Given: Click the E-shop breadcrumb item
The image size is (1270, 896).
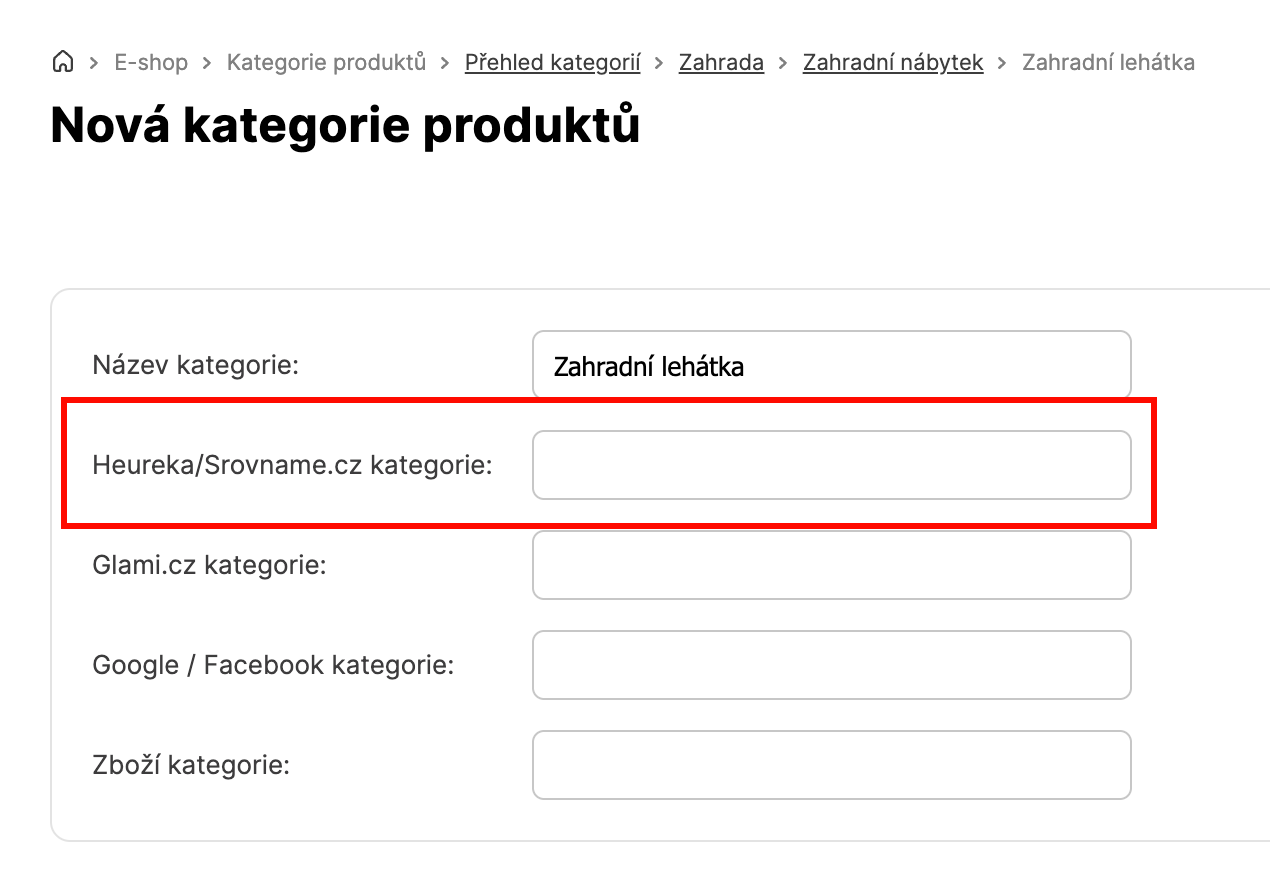Looking at the screenshot, I should coord(151,63).
